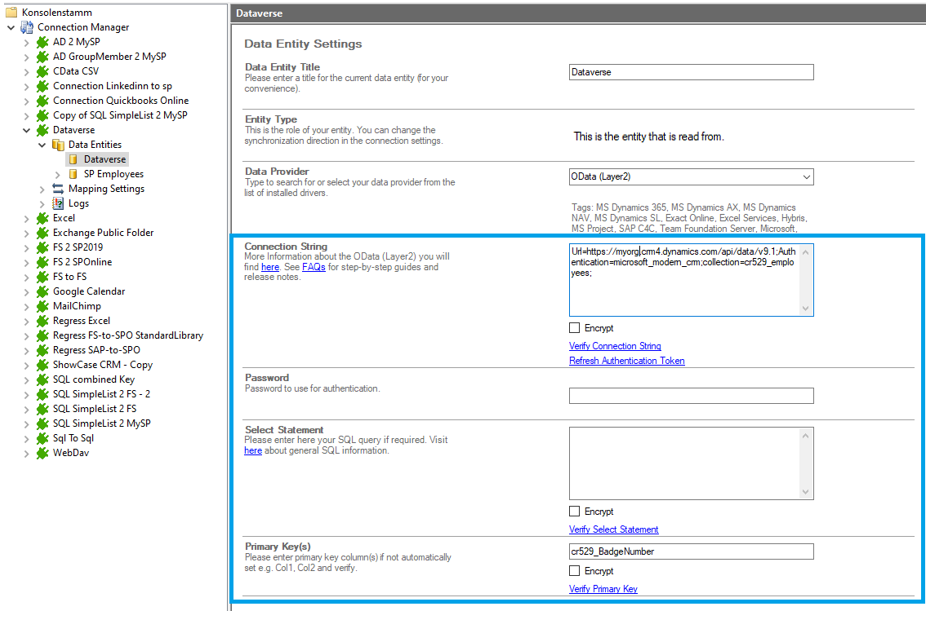This screenshot has width=928, height=637.
Task: Click the Verify Connection String link
Action: [614, 346]
